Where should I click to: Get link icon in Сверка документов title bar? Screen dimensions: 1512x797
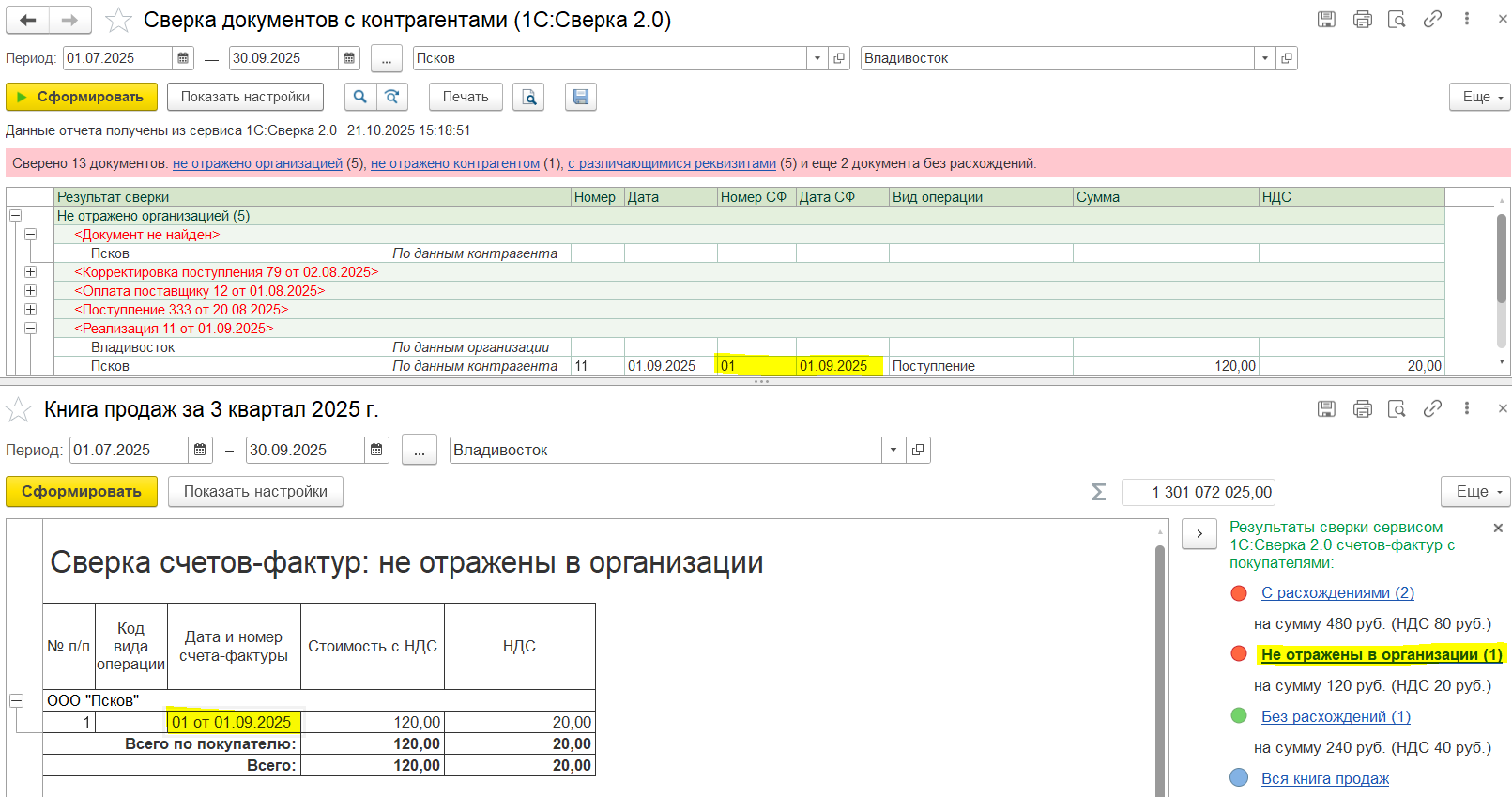tap(1432, 19)
